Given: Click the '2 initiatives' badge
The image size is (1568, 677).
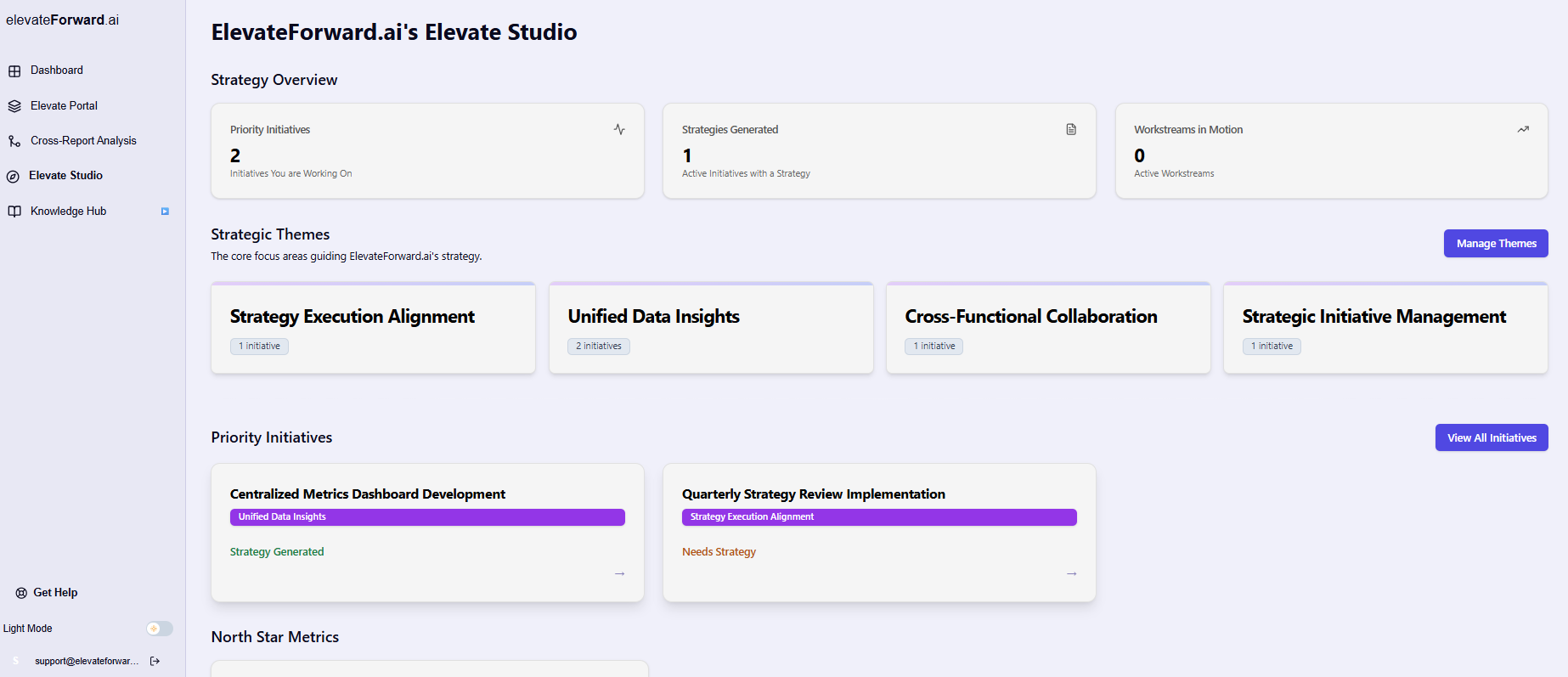Looking at the screenshot, I should point(599,347).
